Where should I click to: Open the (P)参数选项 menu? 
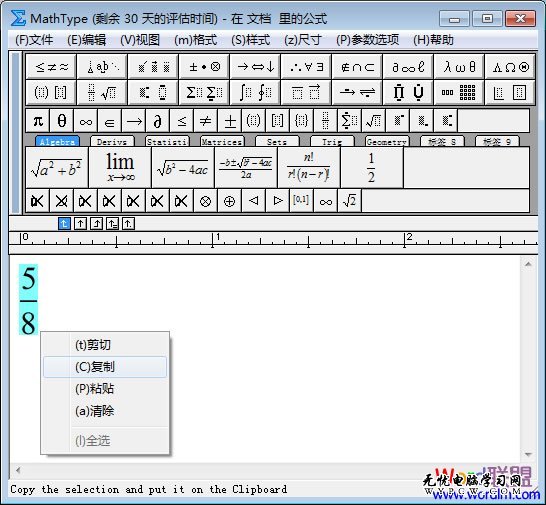tap(367, 40)
